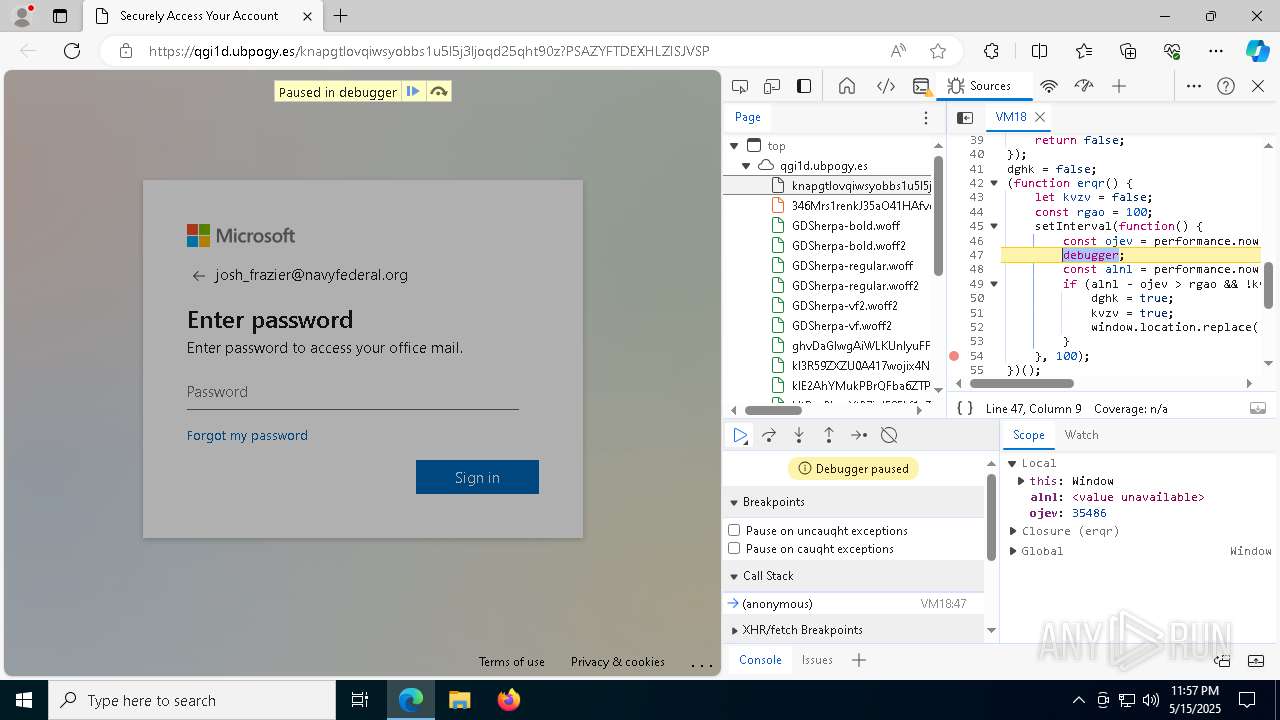Click the coverage download icon in status bar
Image resolution: width=1280 pixels, height=720 pixels.
tap(1258, 408)
